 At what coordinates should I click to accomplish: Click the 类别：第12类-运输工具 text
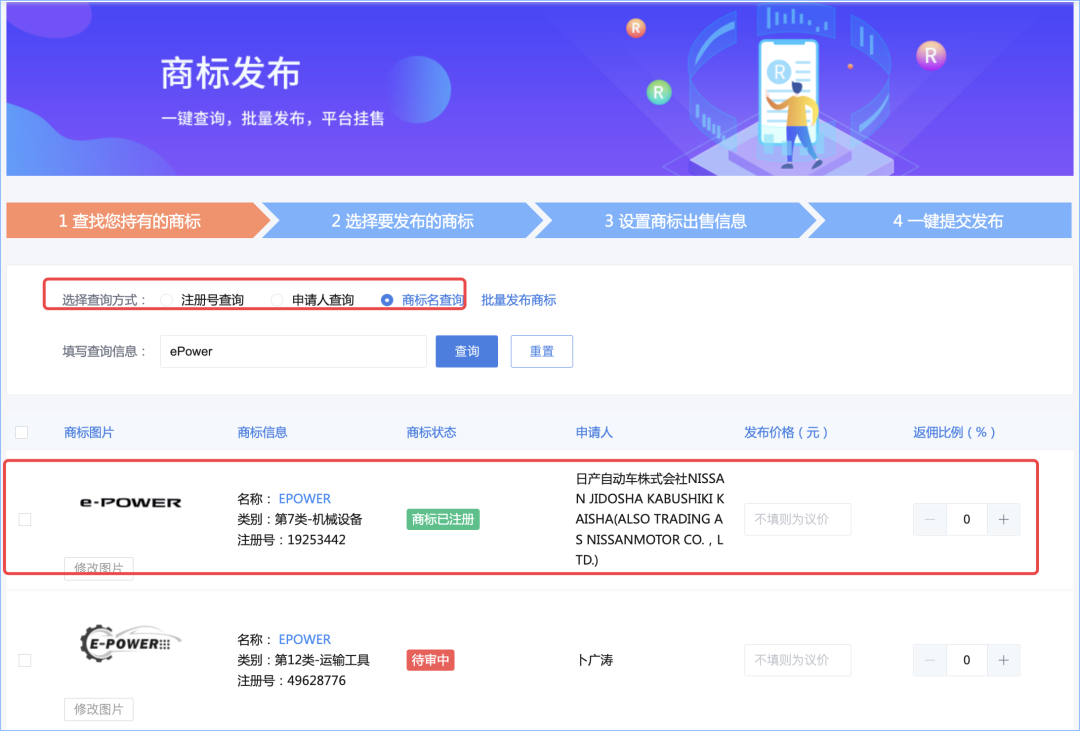303,660
